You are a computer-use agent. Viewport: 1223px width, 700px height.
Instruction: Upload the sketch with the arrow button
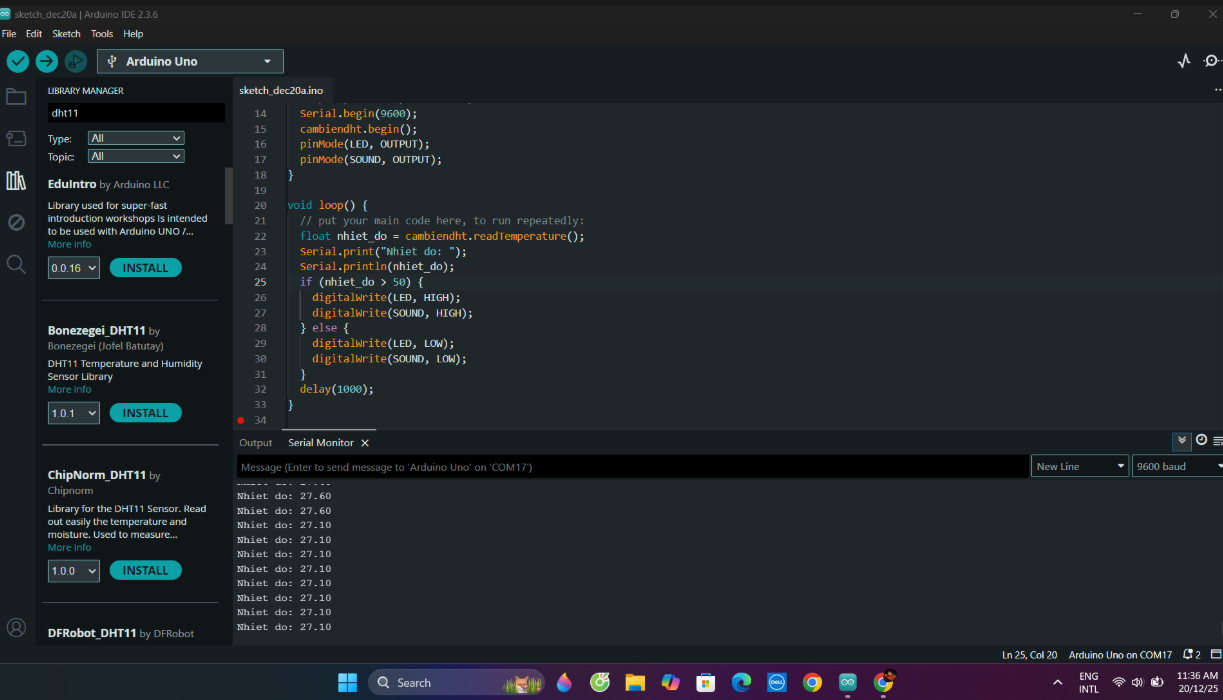[x=47, y=61]
